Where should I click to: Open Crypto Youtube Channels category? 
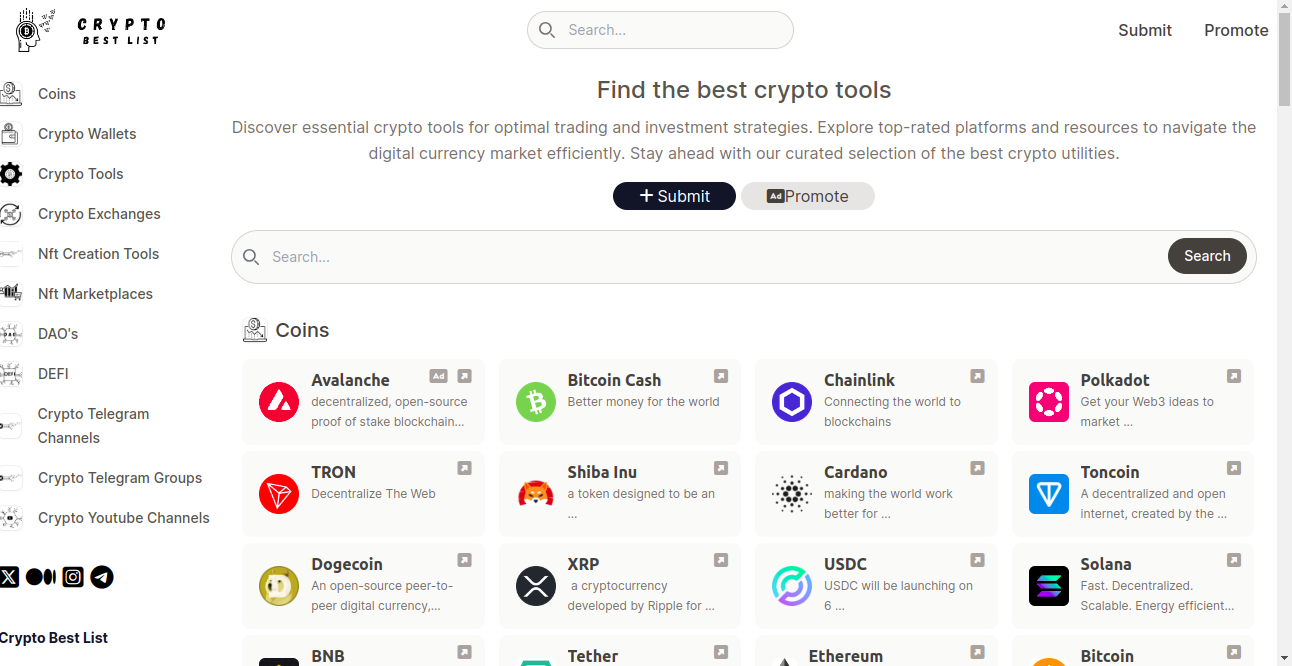tap(124, 518)
